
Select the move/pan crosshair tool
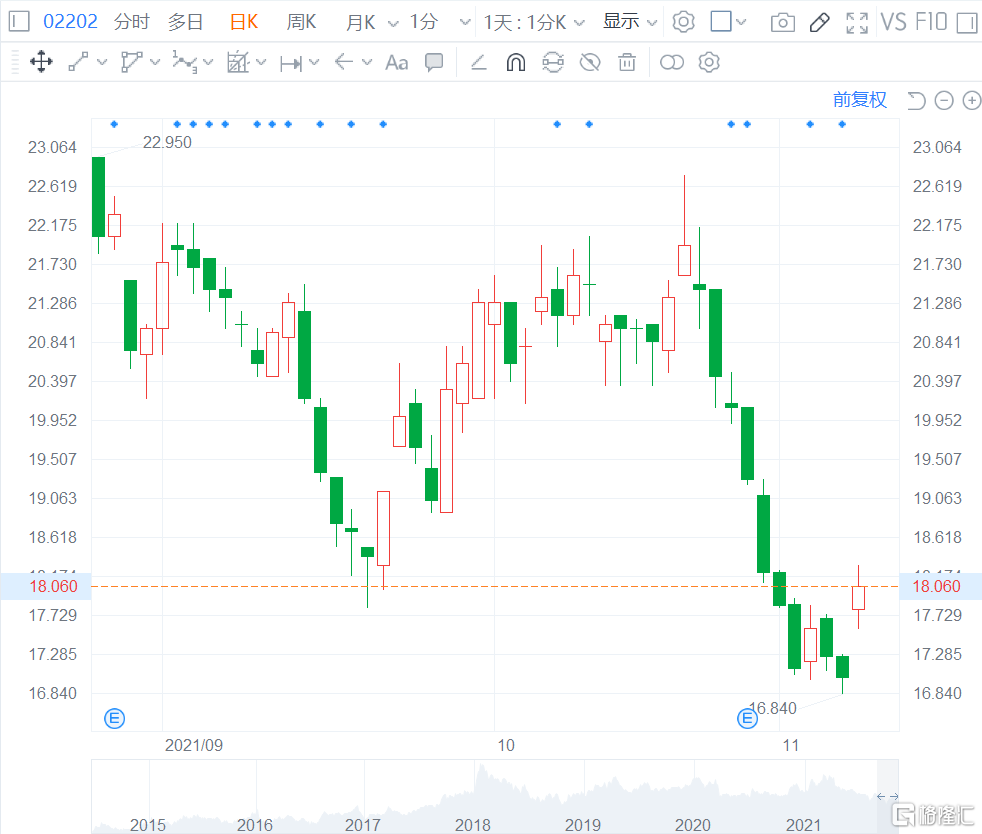click(41, 63)
